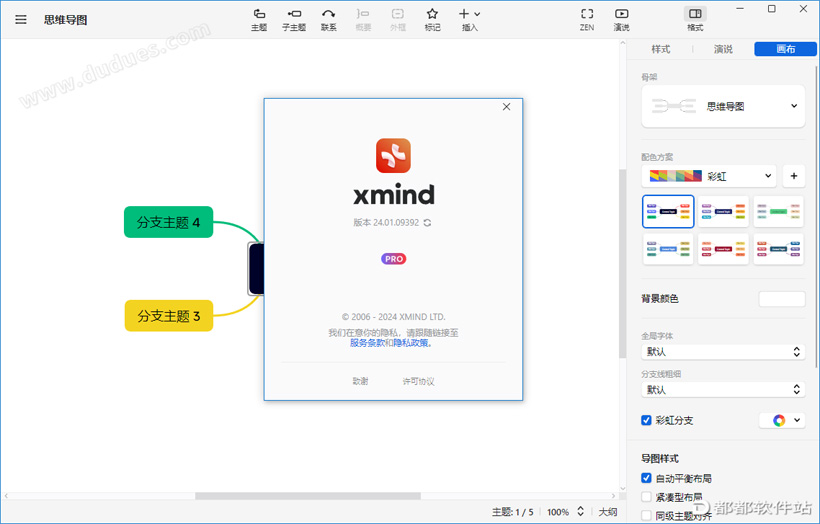Click the 100% zoom value
820x524 pixels.
558,512
